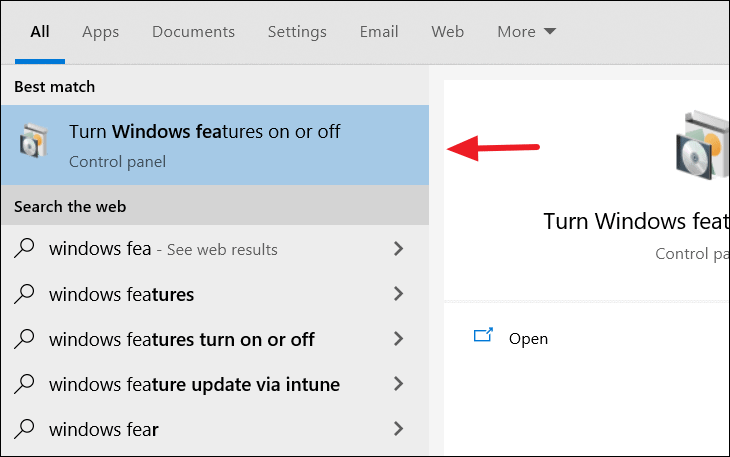The width and height of the screenshot is (730, 457).
Task: Select 'windows fear' suggestion
Action: point(215,429)
